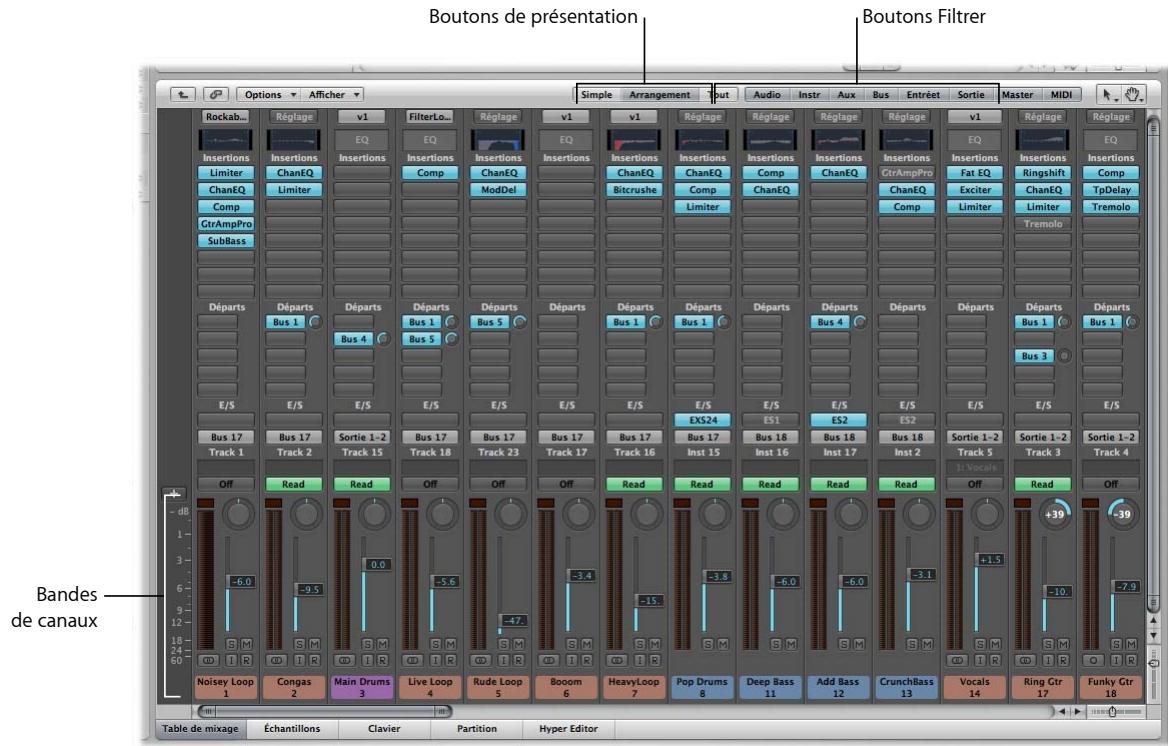This screenshot has width=1173, height=746.
Task: Mute the Vocals channel
Action: pyautogui.click(x=995, y=644)
